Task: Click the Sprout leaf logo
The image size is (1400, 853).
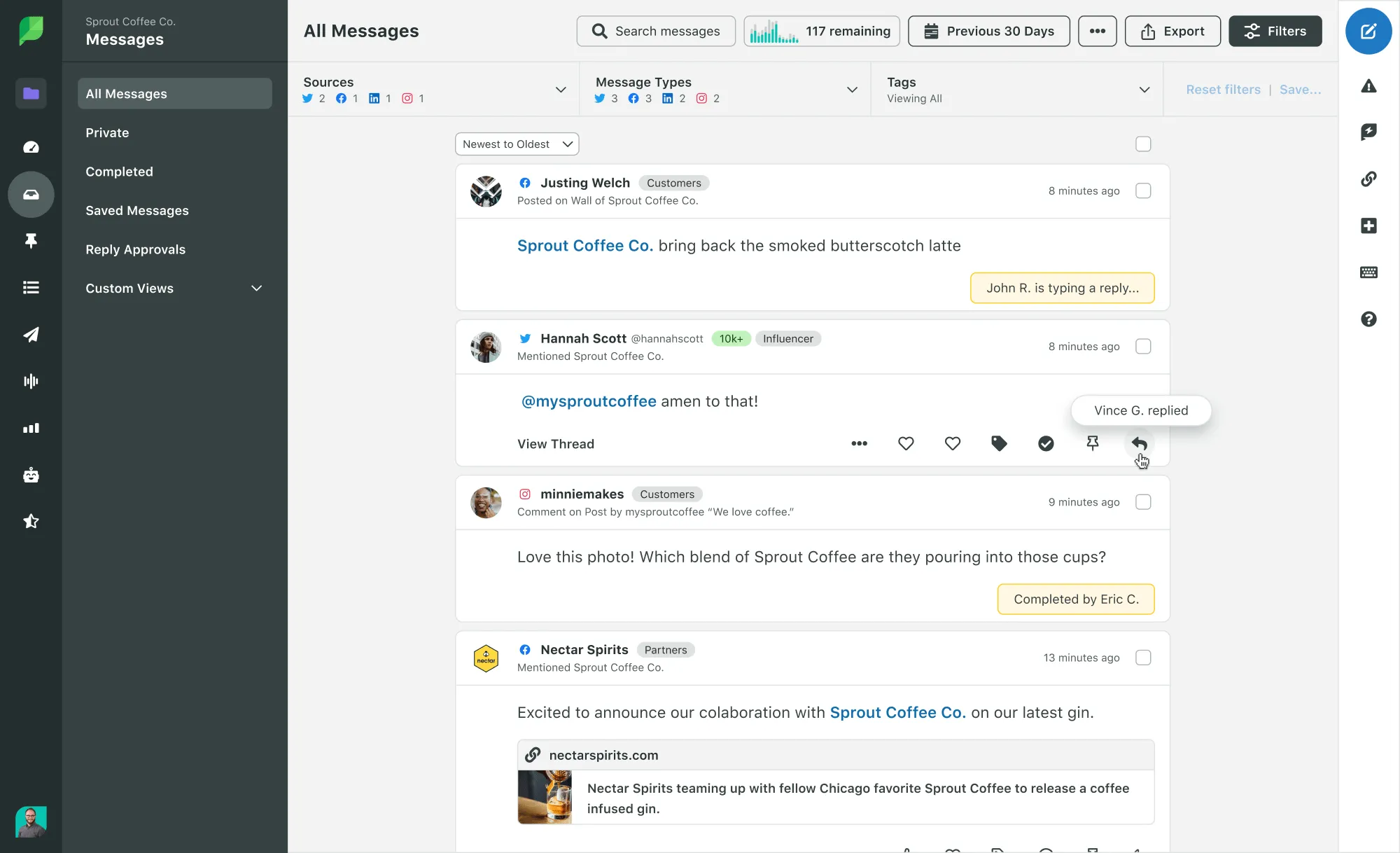Action: coord(31,31)
